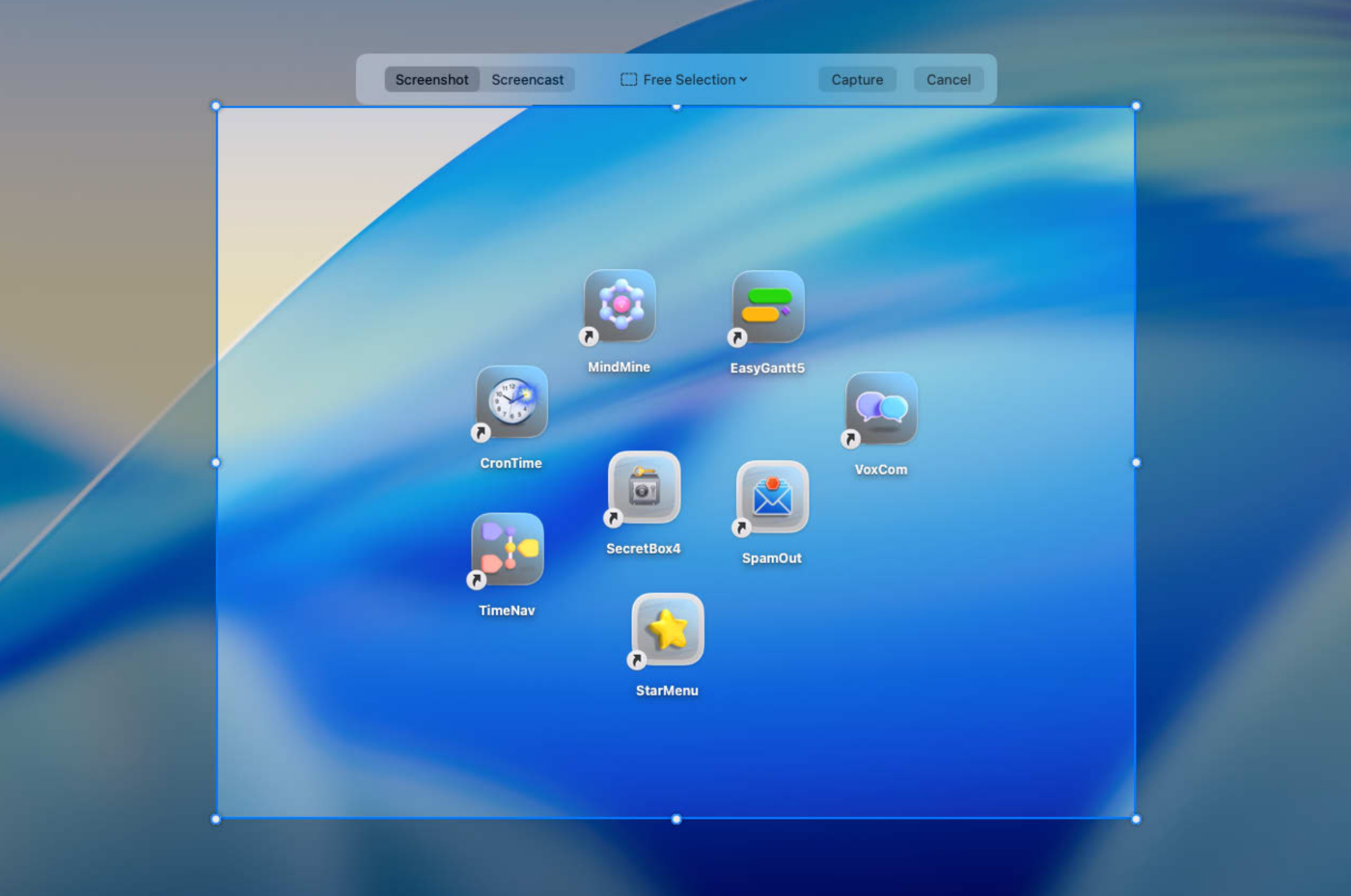Switch to Screenshot mode
The width and height of the screenshot is (1351, 896).
pos(431,79)
